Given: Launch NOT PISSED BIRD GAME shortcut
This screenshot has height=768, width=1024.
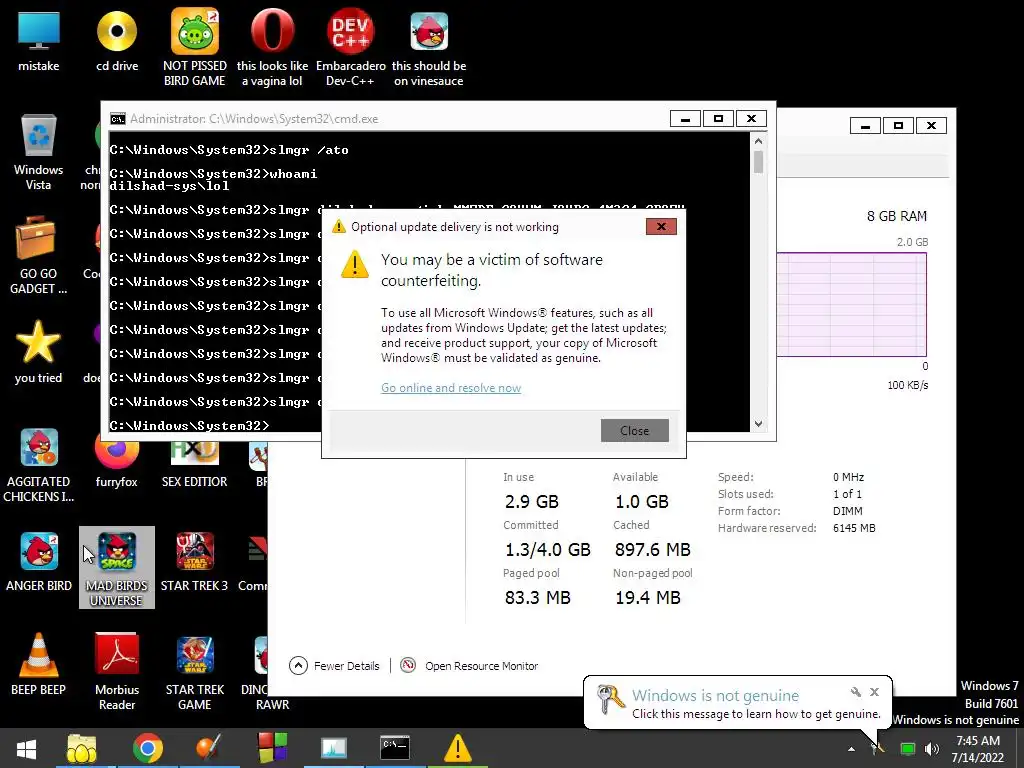Looking at the screenshot, I should 195,48.
